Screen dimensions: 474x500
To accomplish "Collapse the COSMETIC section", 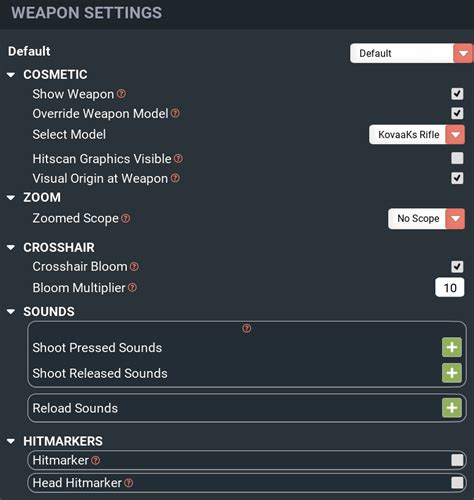I will tap(11, 75).
